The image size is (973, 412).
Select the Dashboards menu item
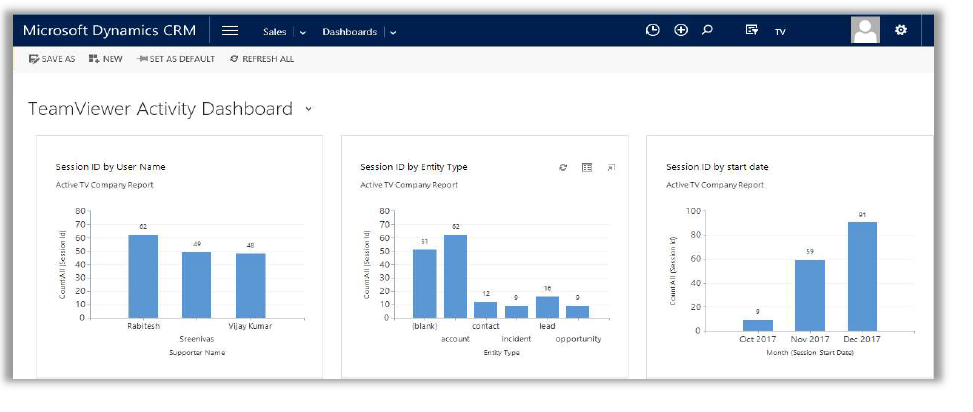[349, 32]
